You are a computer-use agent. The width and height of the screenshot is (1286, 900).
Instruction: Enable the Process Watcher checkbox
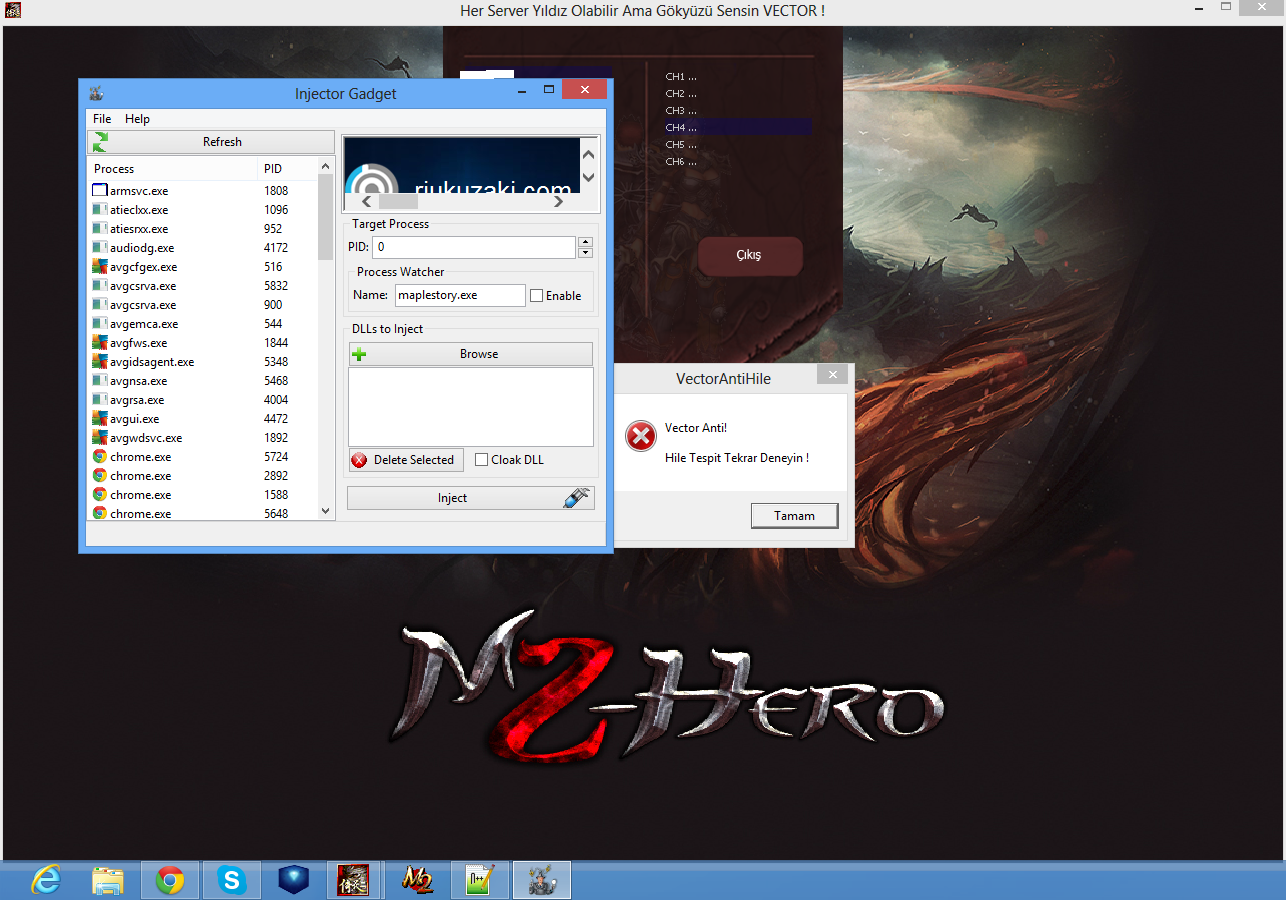pos(537,296)
